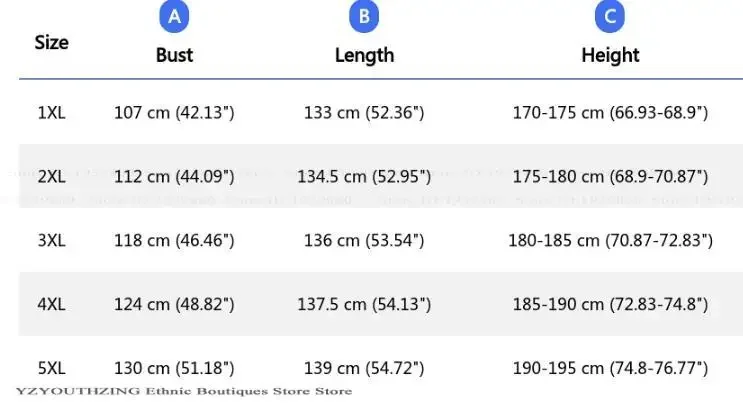The width and height of the screenshot is (743, 414).
Task: Click the Bust column header
Action: pos(174,55)
